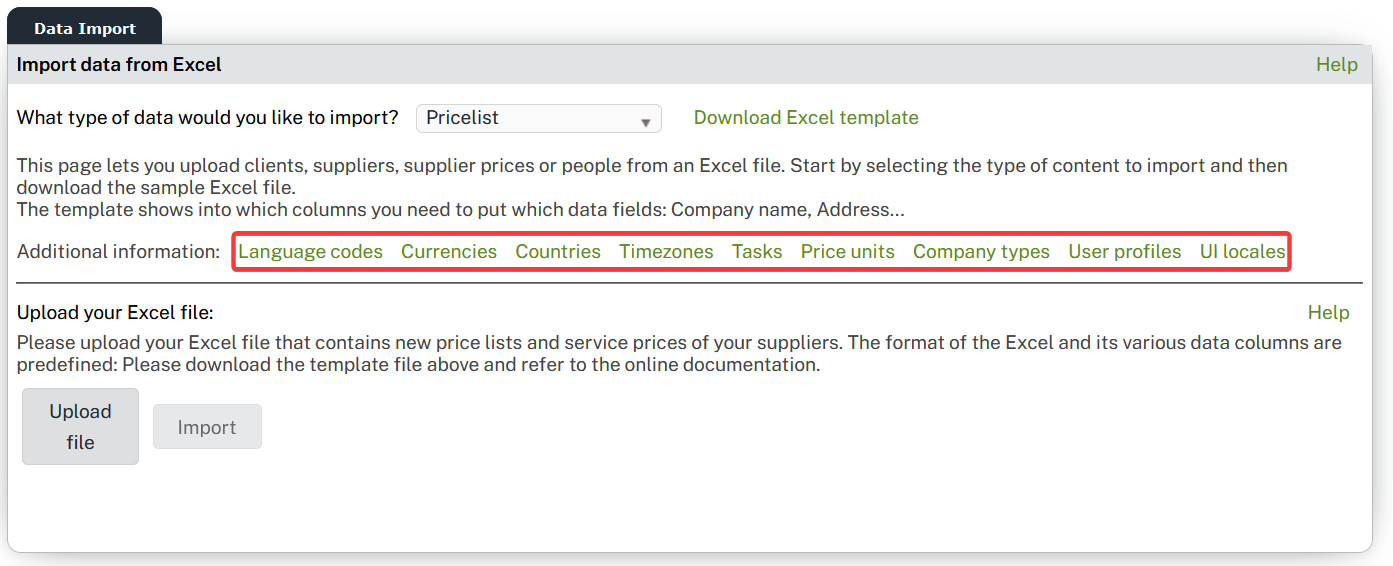Screen dimensions: 1393x566
Task: View the Company types link
Action: click(981, 252)
